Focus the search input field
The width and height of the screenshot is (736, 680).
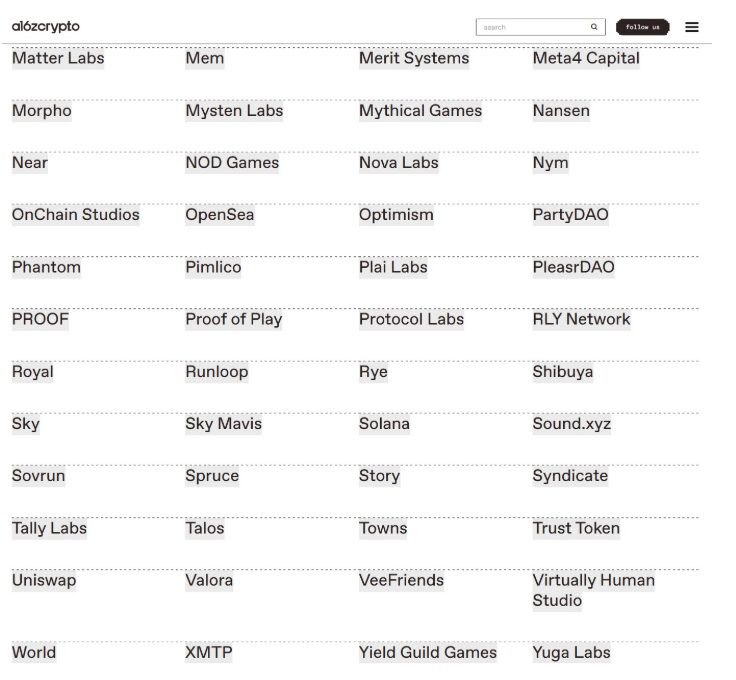coord(532,27)
